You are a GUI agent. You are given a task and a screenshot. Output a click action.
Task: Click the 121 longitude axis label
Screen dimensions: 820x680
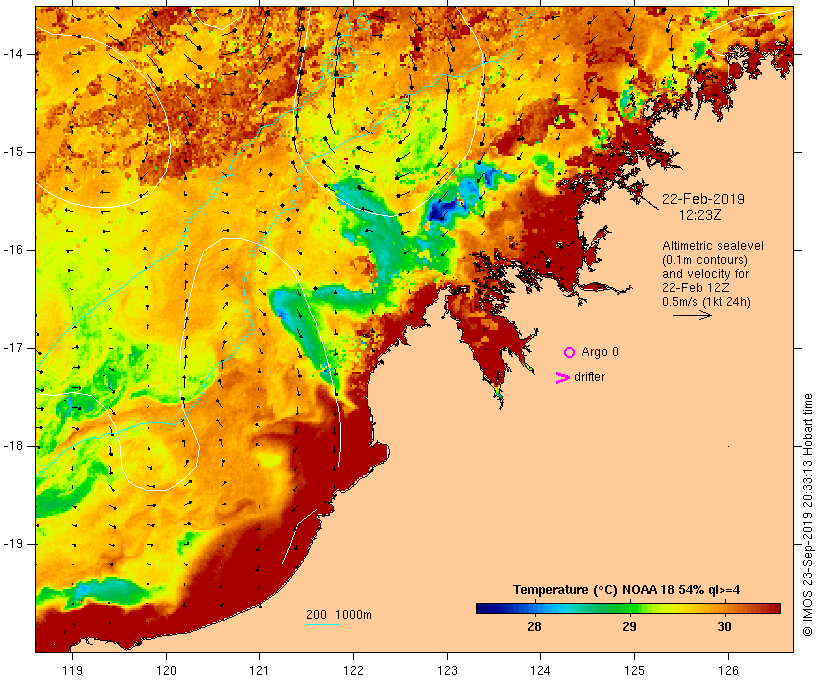point(259,670)
